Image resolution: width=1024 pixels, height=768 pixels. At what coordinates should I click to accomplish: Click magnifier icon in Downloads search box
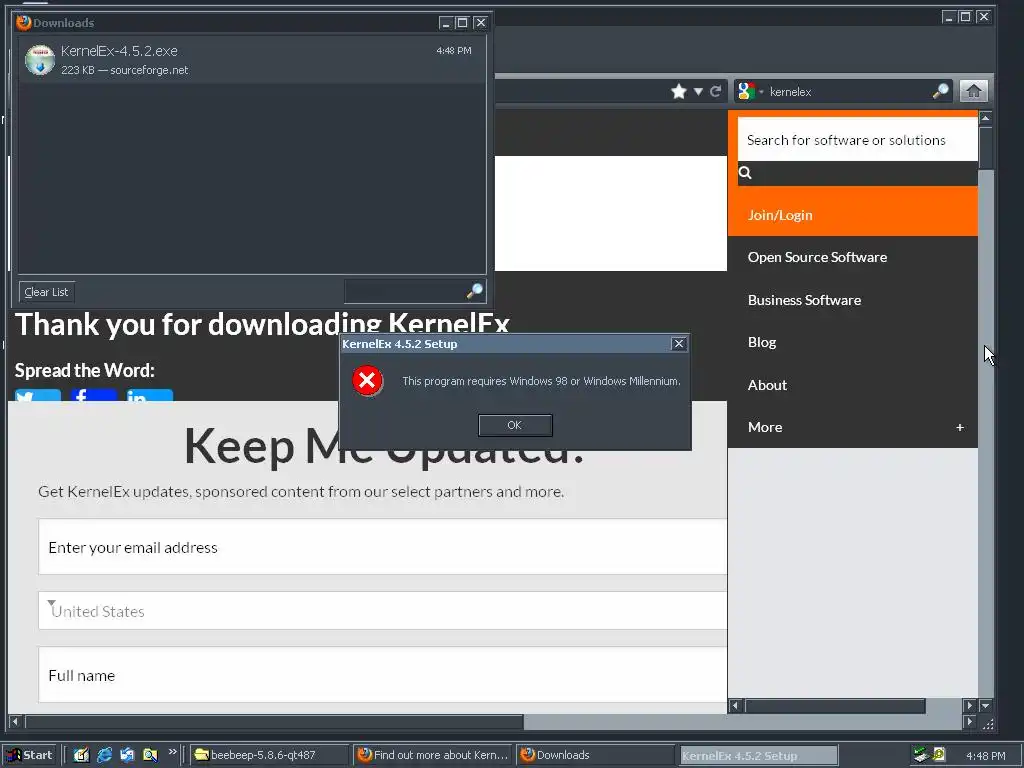pos(475,291)
